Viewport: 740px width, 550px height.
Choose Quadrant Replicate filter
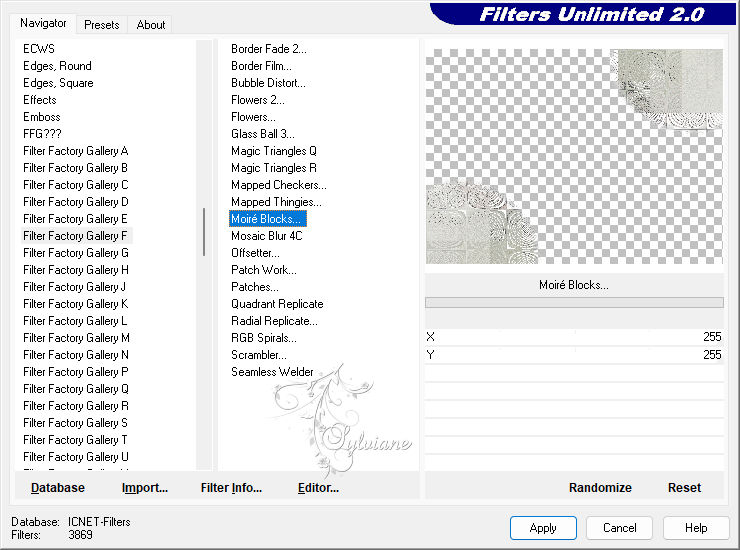click(x=277, y=304)
